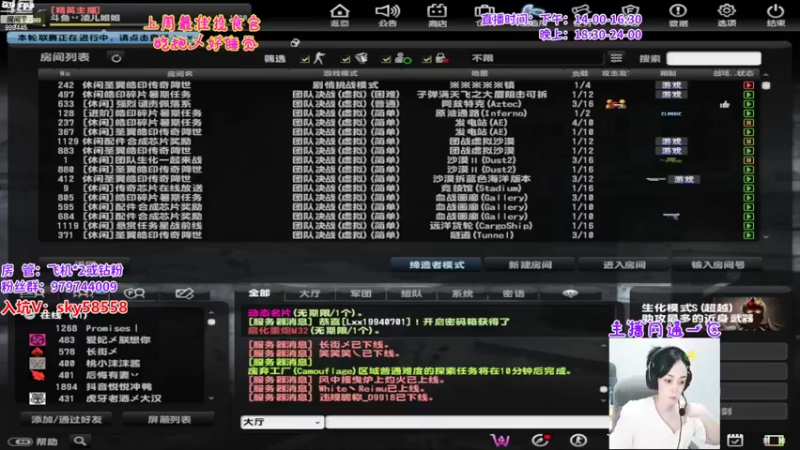Click the running soldier icon in the bottom bar
The image size is (800, 450).
(x=578, y=440)
